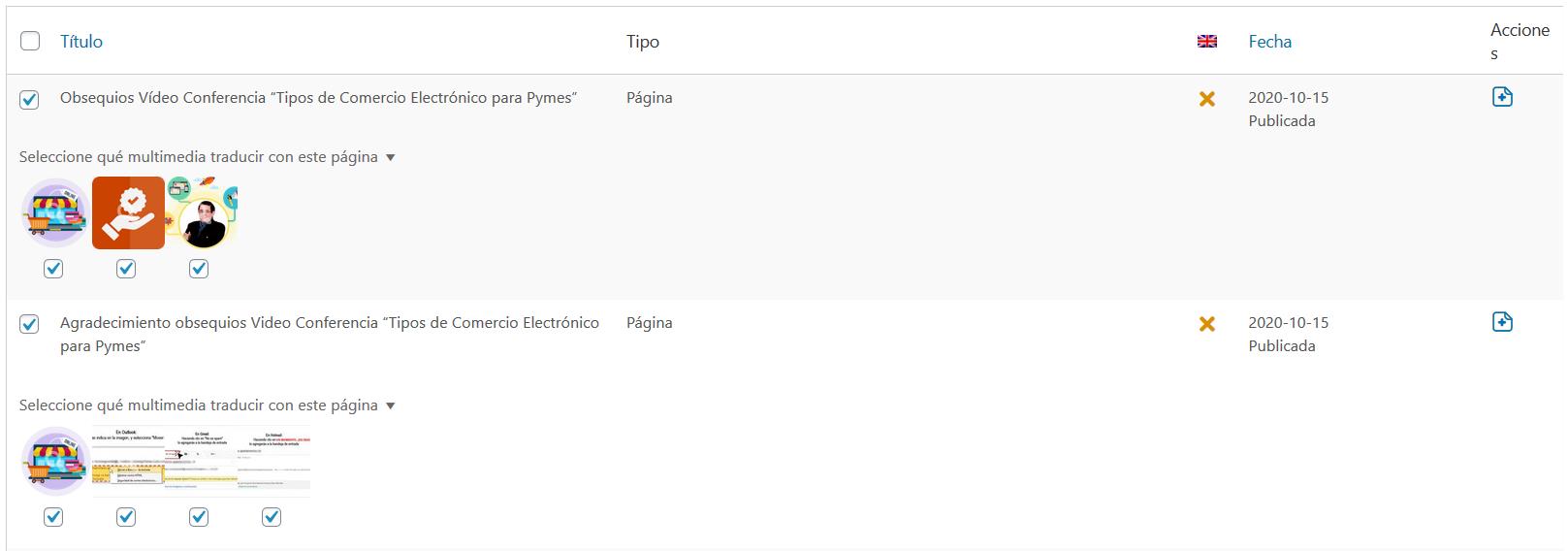Uncheck the Obsequios Vídeo Conferencia page checkbox

pyautogui.click(x=30, y=99)
